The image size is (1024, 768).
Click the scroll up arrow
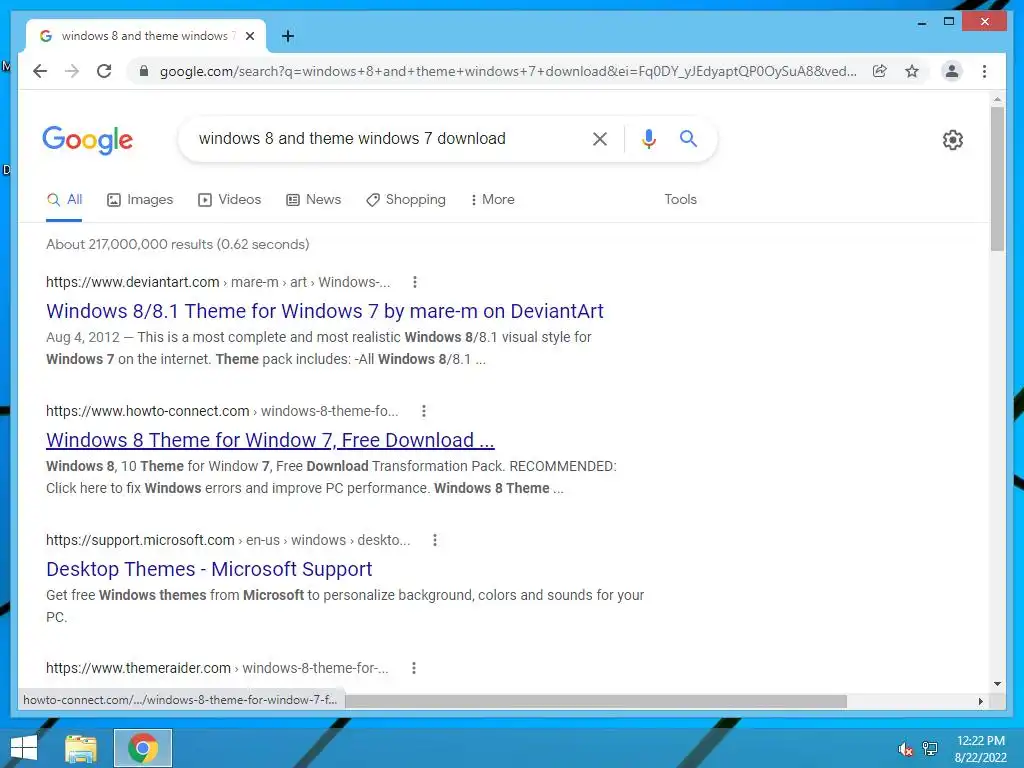point(997,99)
